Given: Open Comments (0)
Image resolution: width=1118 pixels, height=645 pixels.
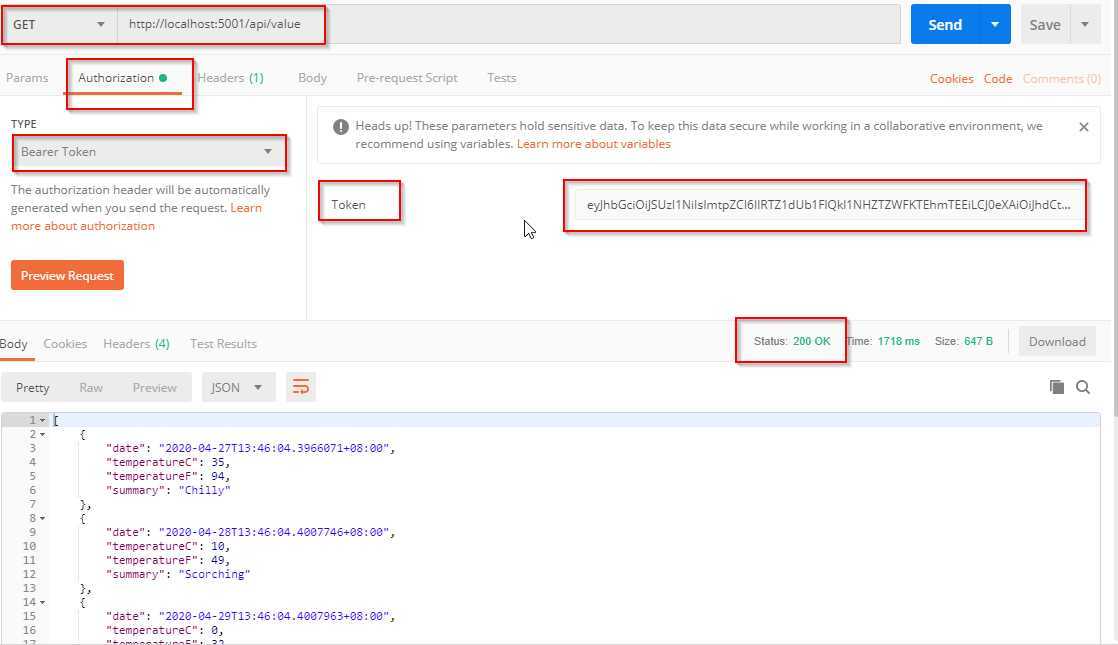Looking at the screenshot, I should 1062,78.
